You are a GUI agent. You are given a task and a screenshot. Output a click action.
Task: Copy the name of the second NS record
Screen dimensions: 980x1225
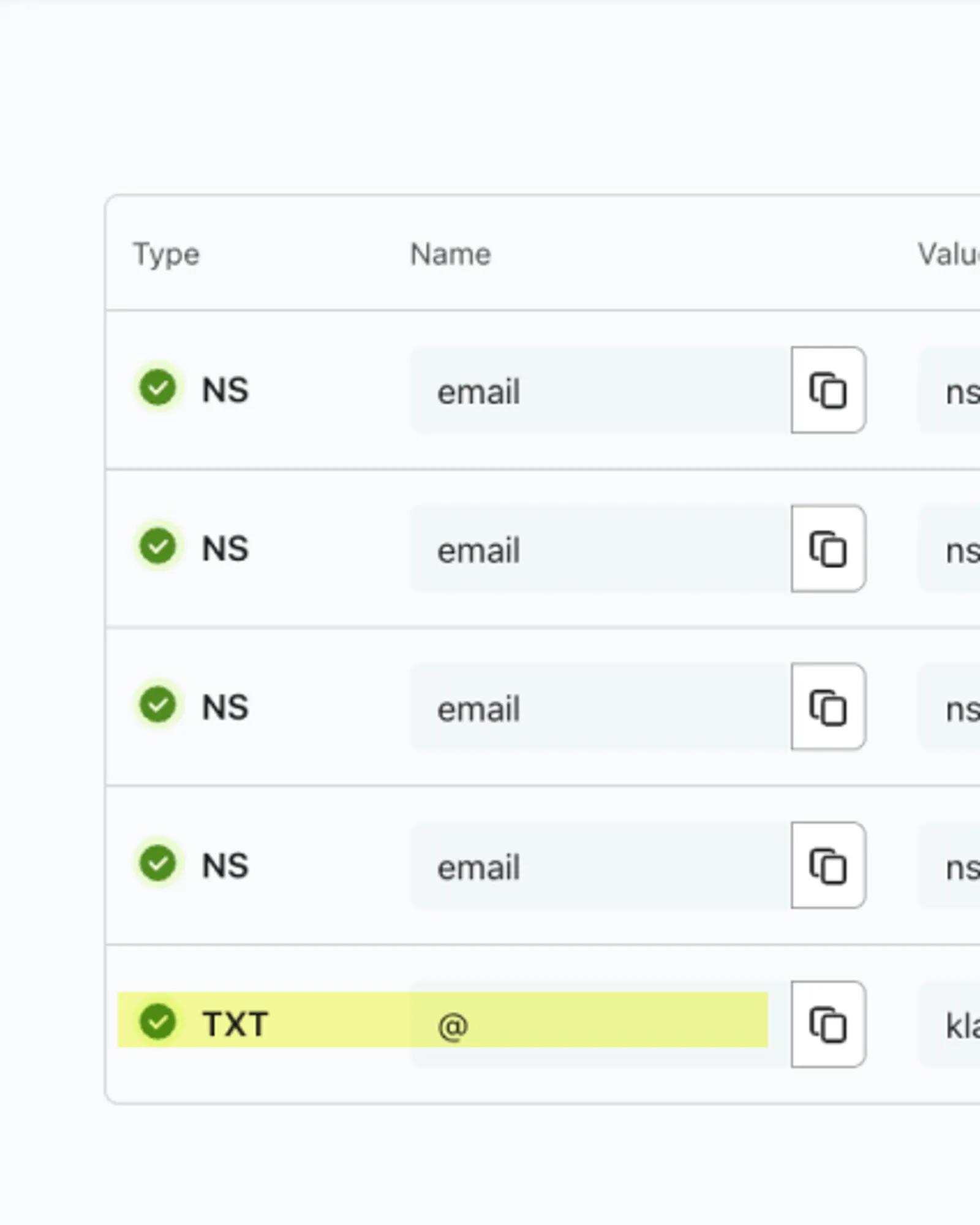[x=828, y=548]
